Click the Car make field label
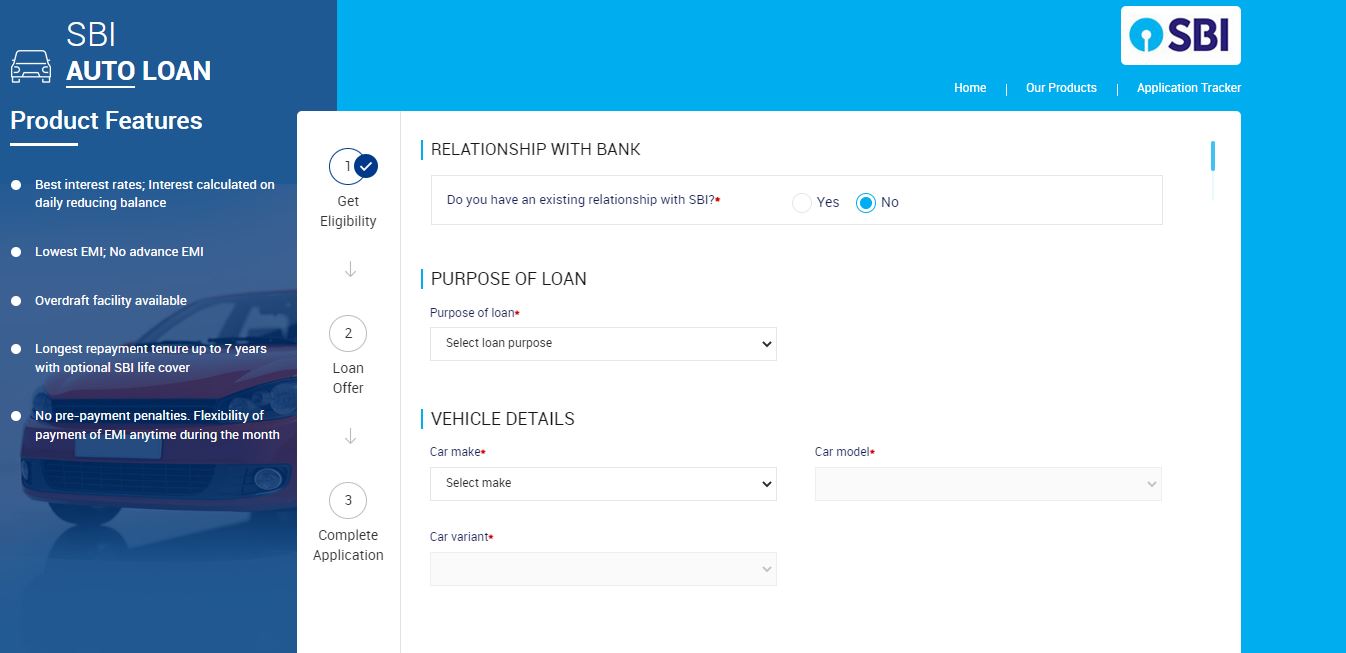This screenshot has height=653, width=1346. [x=457, y=452]
